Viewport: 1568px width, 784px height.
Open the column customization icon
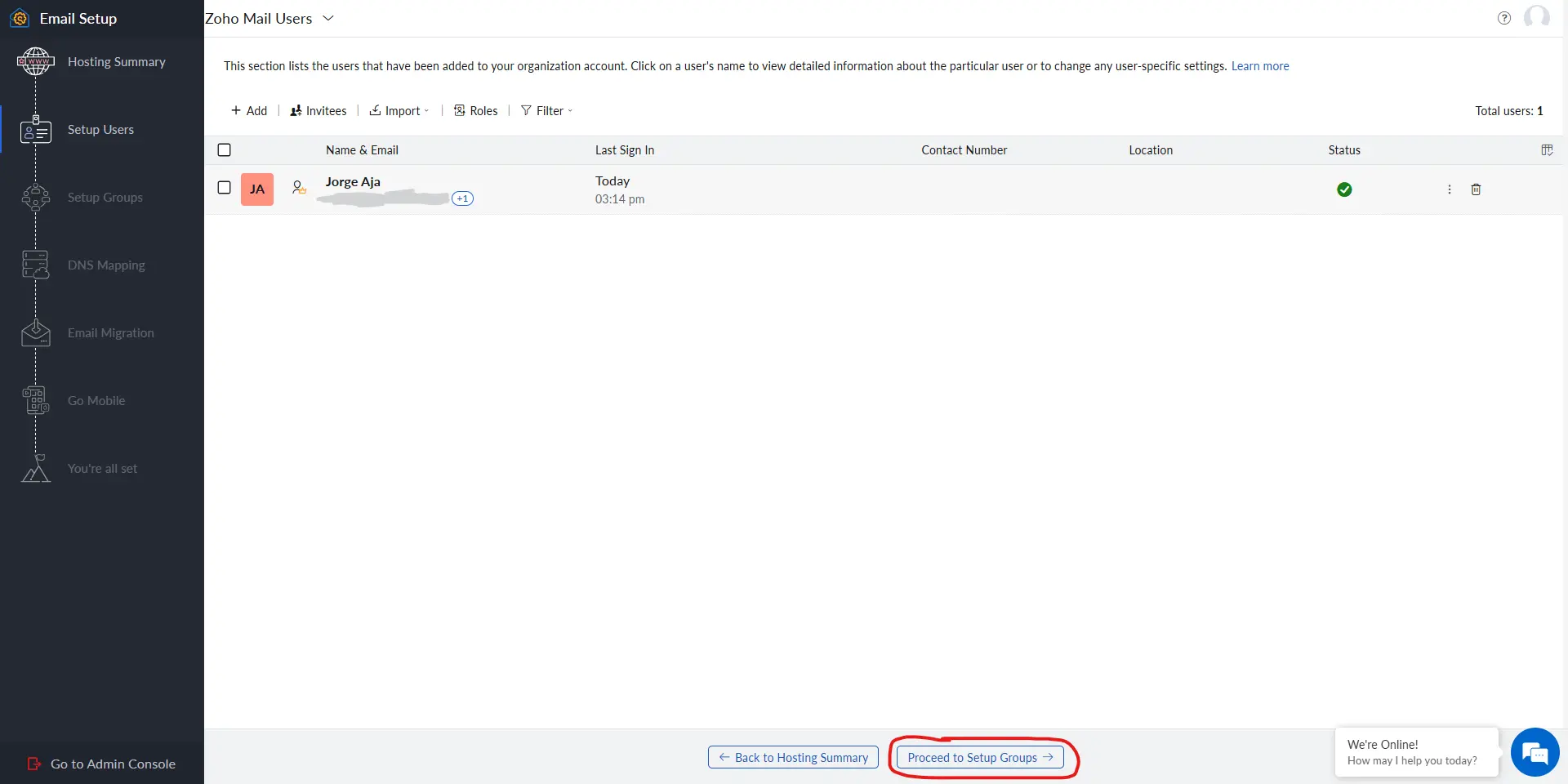point(1547,150)
